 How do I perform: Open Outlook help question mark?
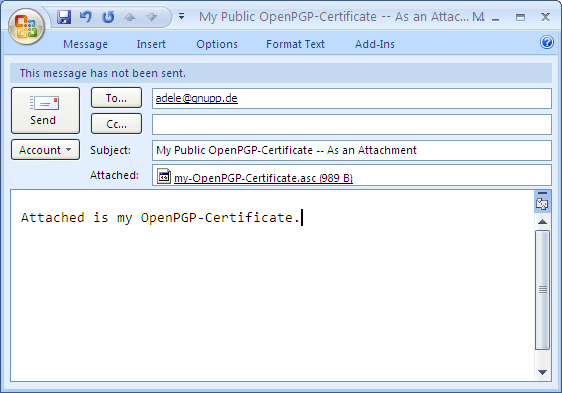(547, 42)
